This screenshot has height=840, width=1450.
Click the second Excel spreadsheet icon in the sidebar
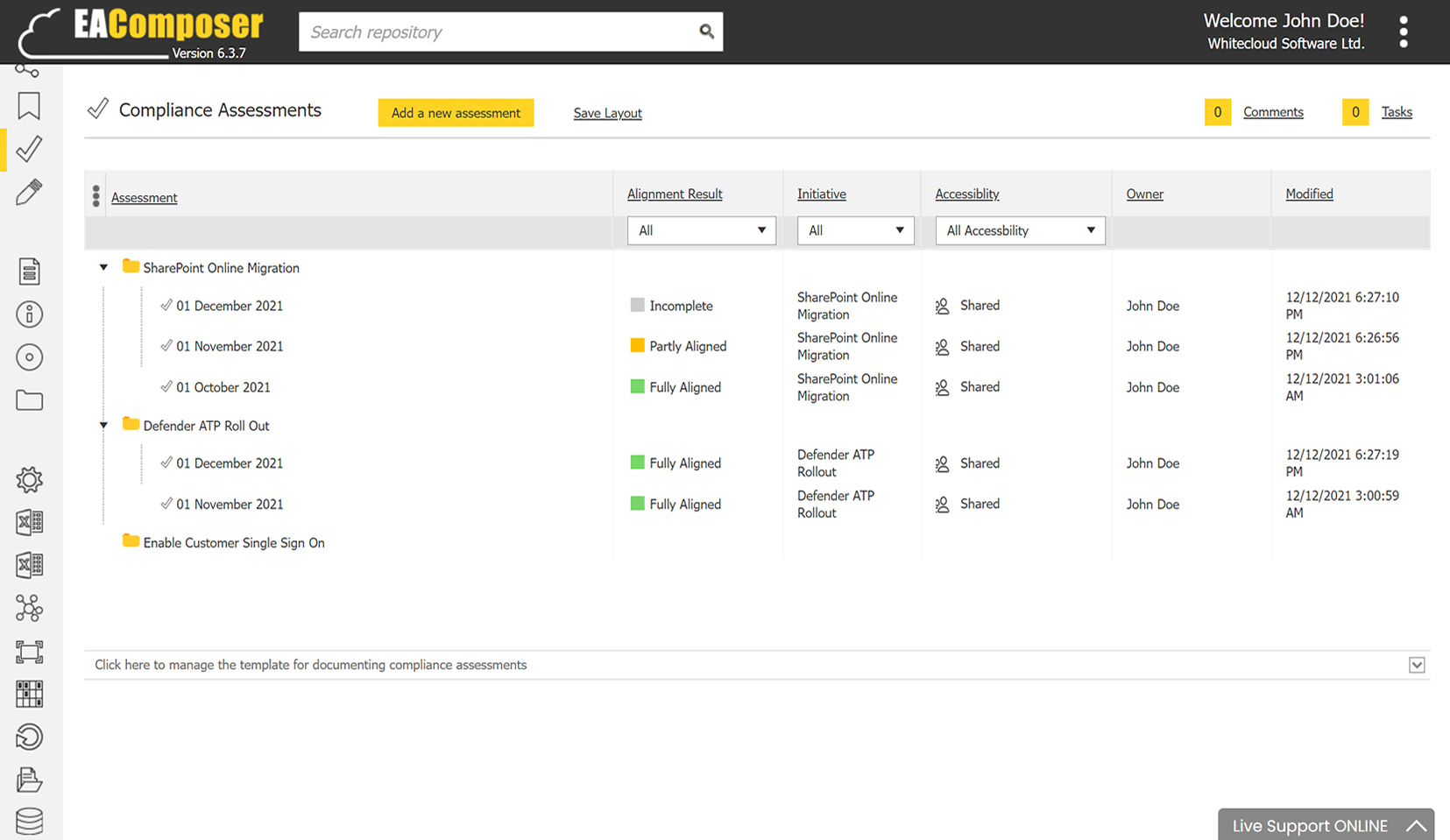pos(29,565)
